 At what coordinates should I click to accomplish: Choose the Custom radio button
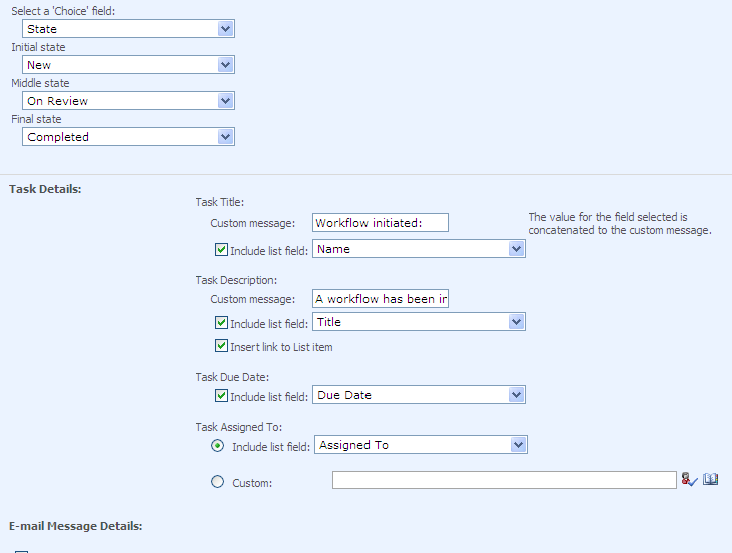pos(218,482)
